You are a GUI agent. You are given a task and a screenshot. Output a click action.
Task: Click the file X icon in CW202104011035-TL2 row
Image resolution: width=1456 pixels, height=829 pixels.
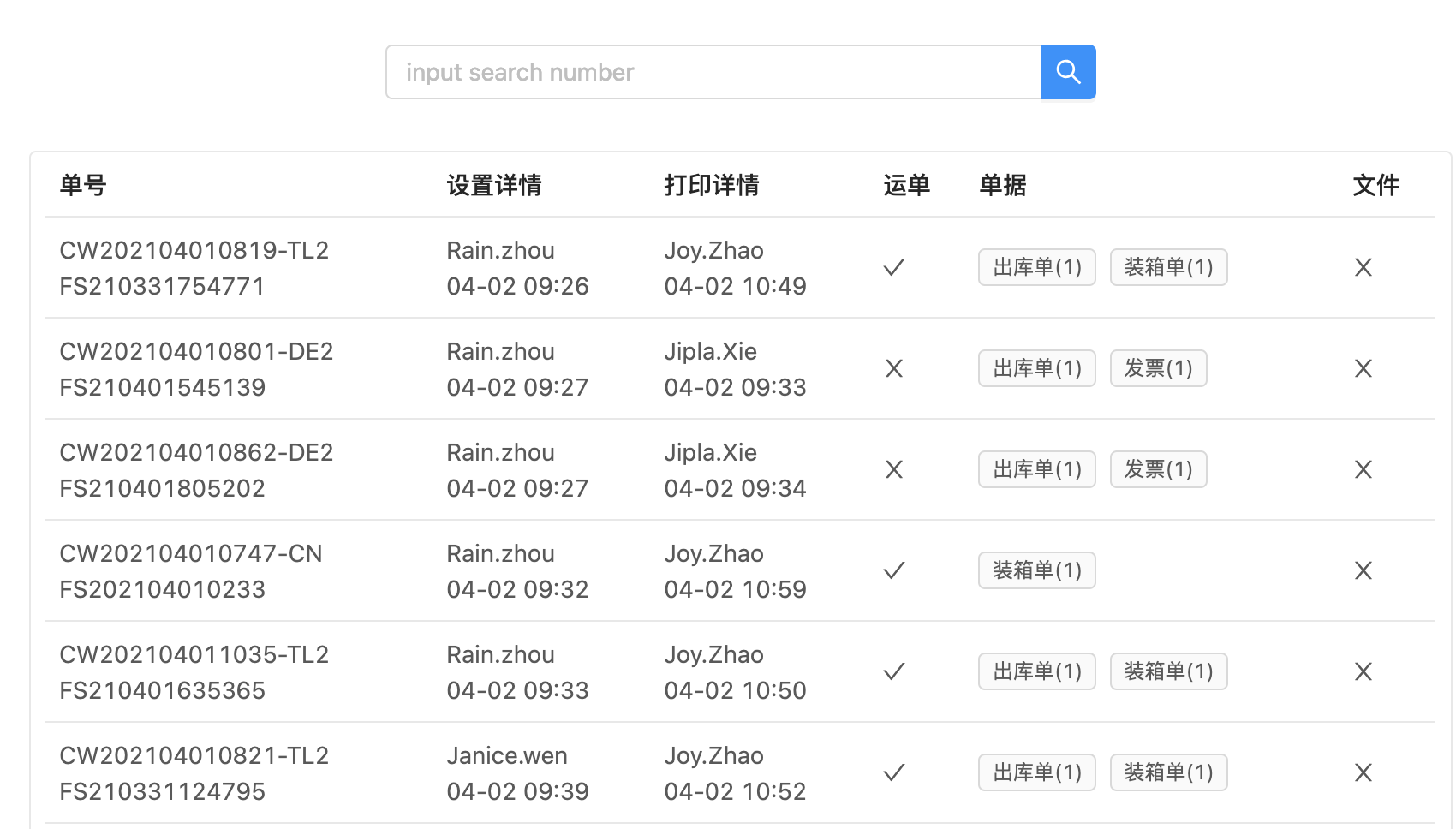[x=1364, y=671]
